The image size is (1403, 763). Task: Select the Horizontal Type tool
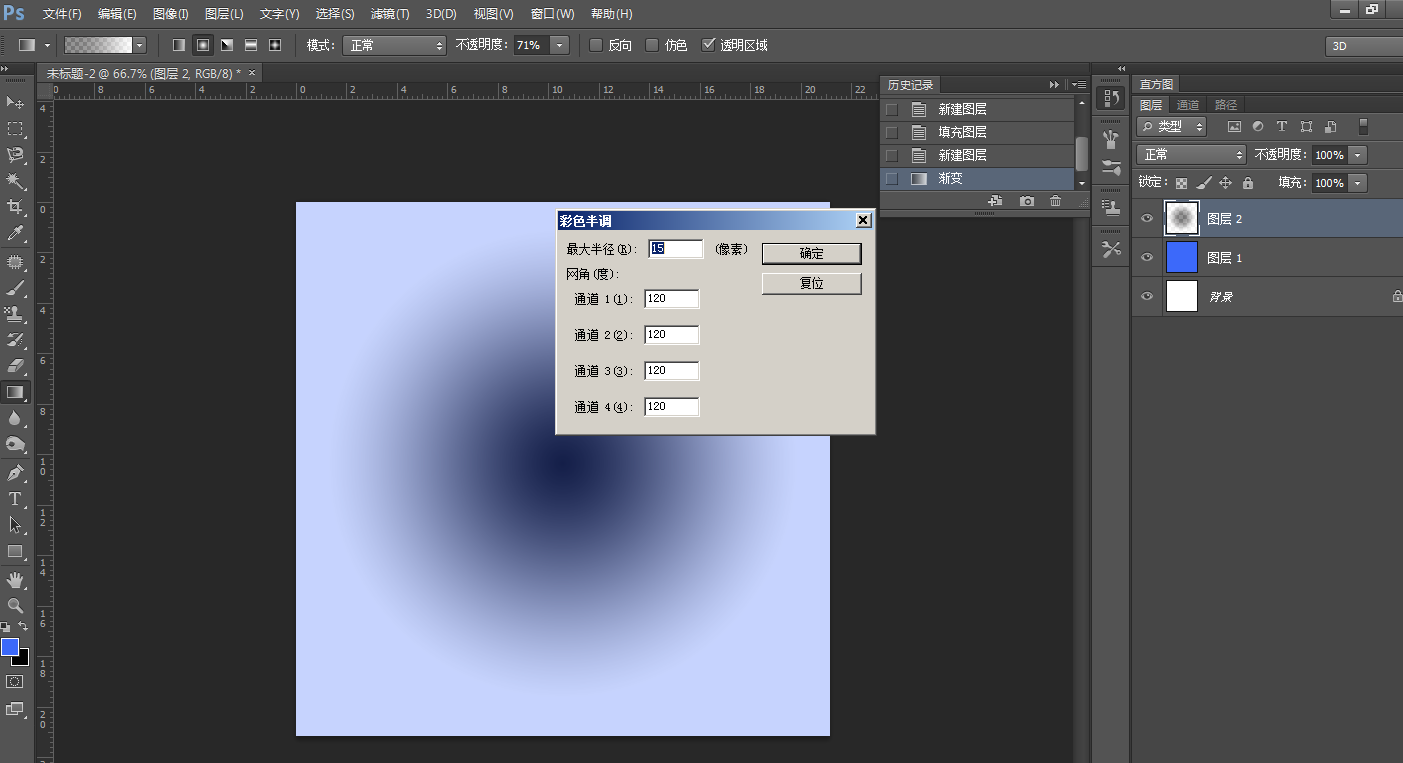(15, 499)
